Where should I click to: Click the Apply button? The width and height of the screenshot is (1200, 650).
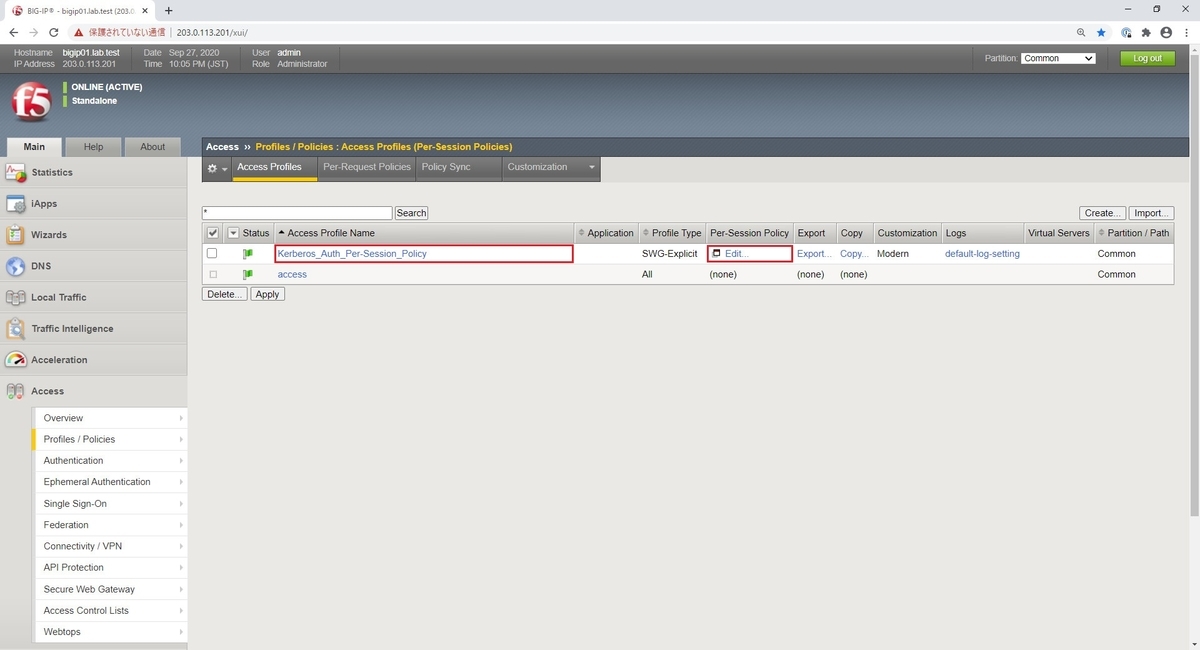pyautogui.click(x=267, y=295)
